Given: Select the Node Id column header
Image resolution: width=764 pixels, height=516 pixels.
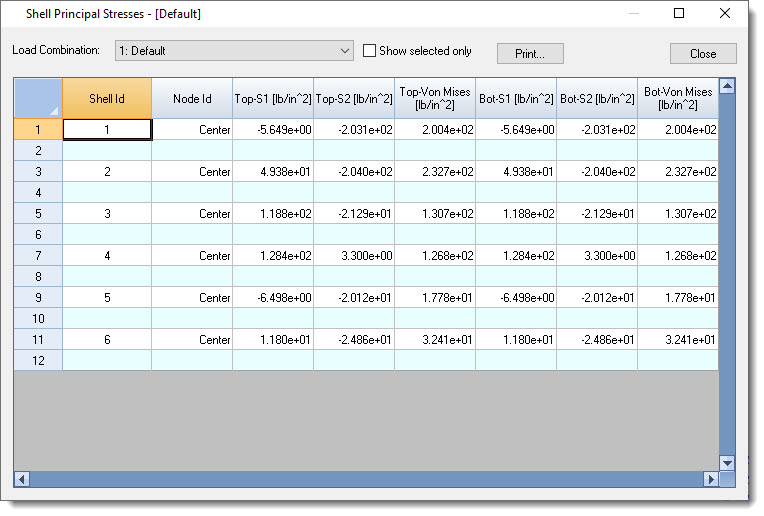Looking at the screenshot, I should click(x=192, y=98).
